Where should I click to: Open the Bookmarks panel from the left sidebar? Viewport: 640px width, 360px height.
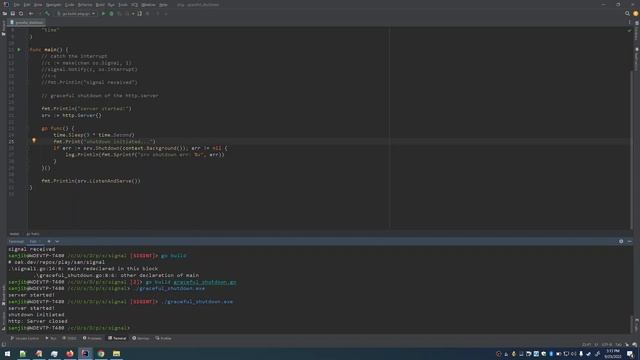pyautogui.click(x=3, y=295)
